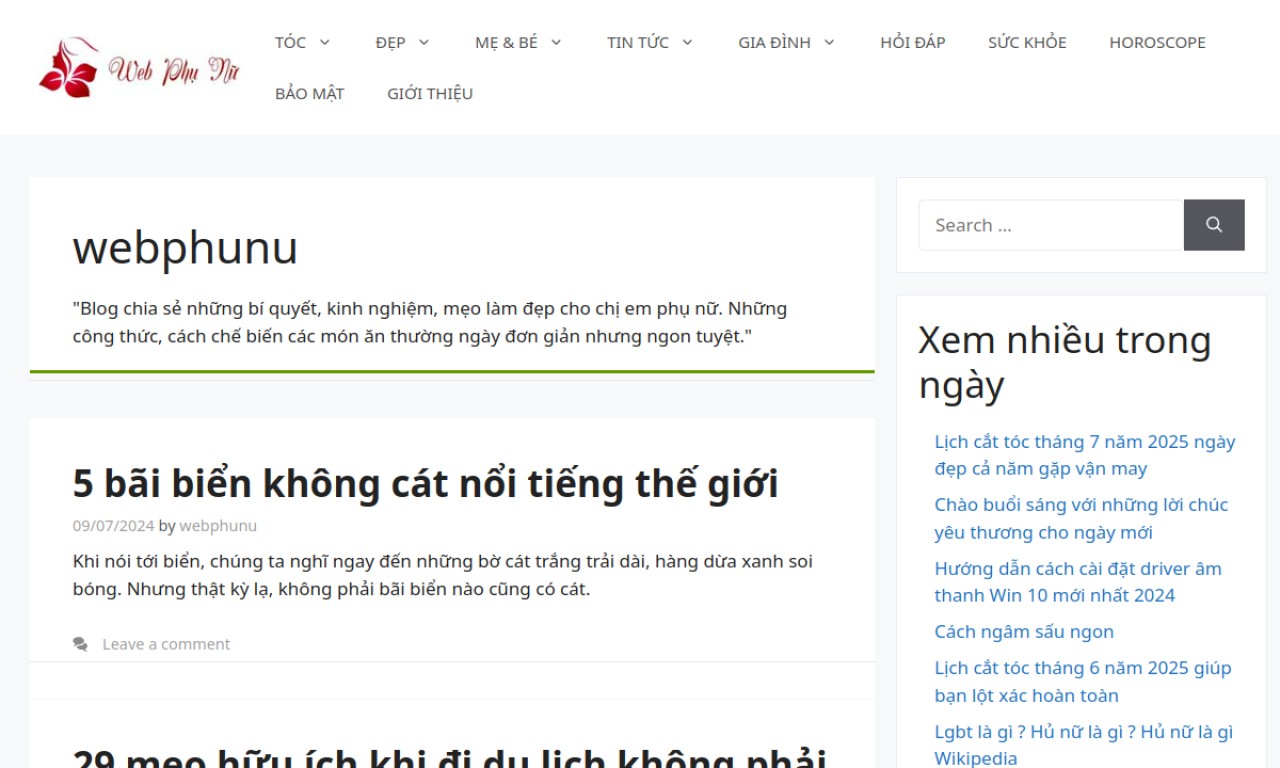Open the ĐẸP menu item

click(x=390, y=42)
